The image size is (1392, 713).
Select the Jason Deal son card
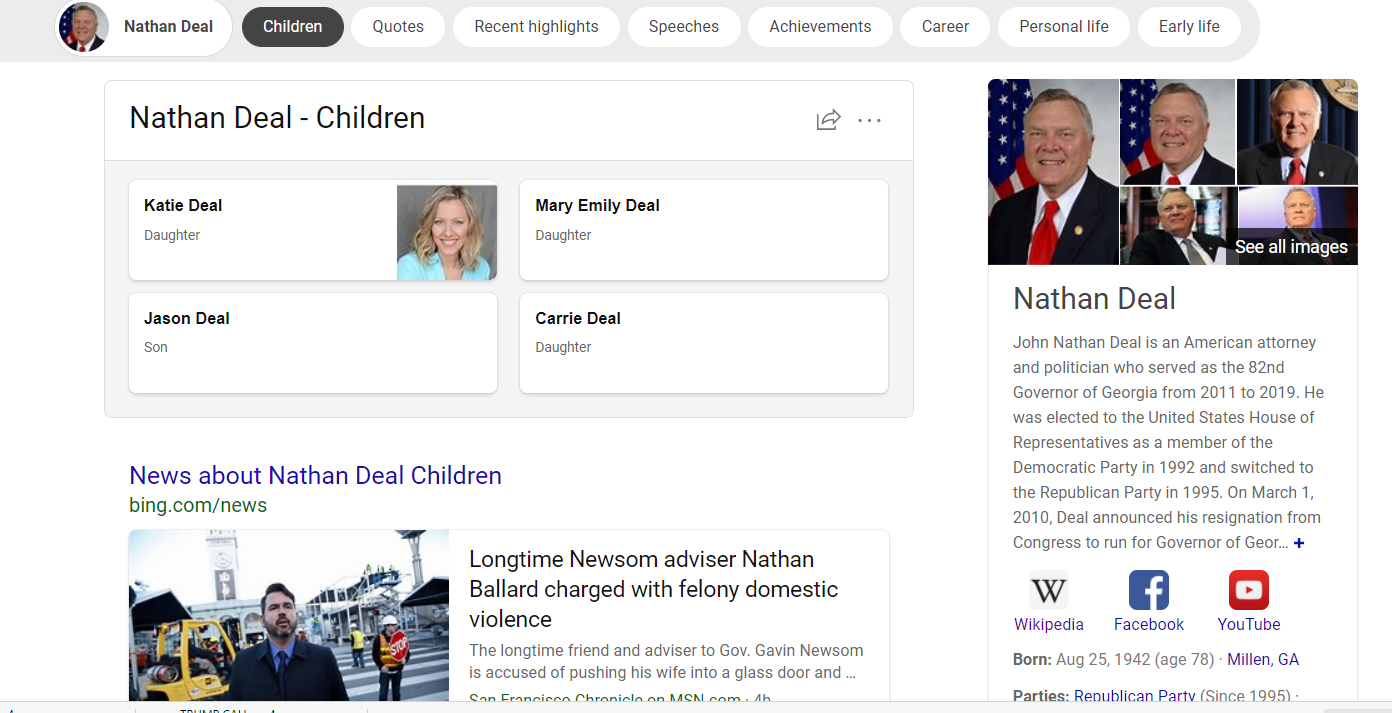pos(313,343)
